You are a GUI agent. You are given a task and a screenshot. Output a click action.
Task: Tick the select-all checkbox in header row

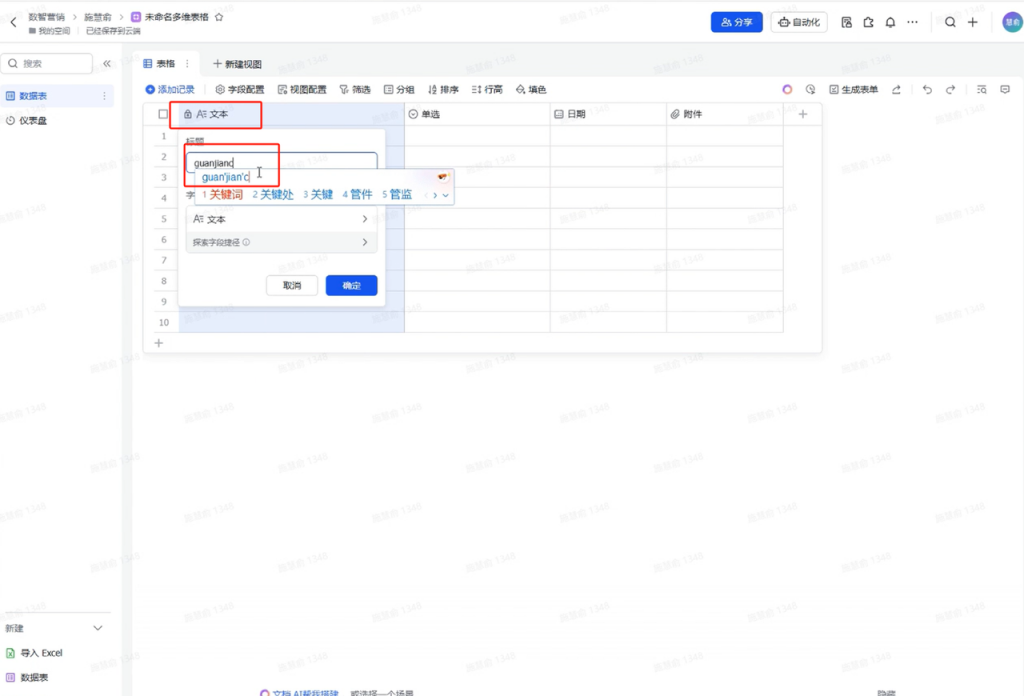pos(163,114)
